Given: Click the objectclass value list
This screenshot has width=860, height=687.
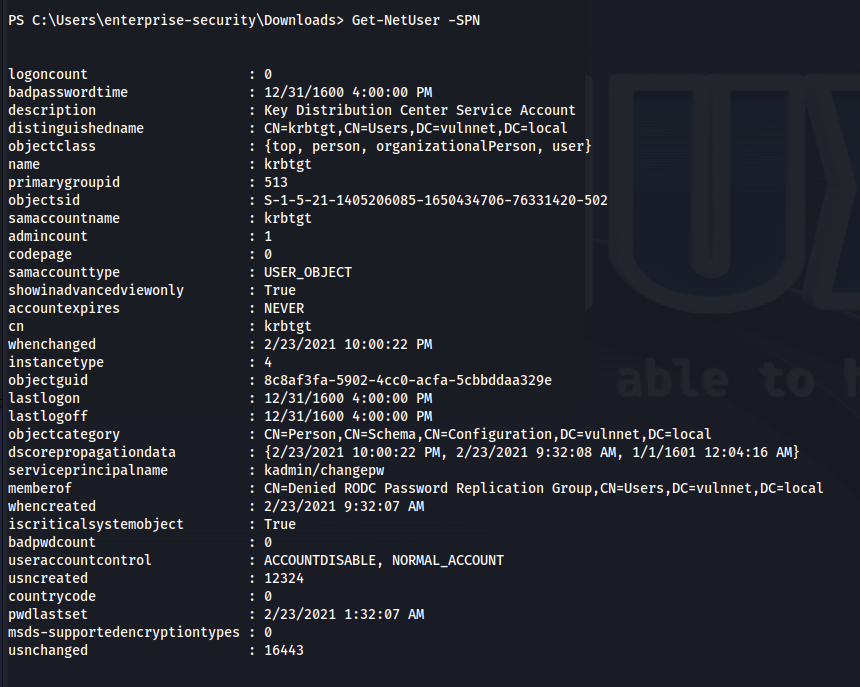Looking at the screenshot, I should [428, 146].
